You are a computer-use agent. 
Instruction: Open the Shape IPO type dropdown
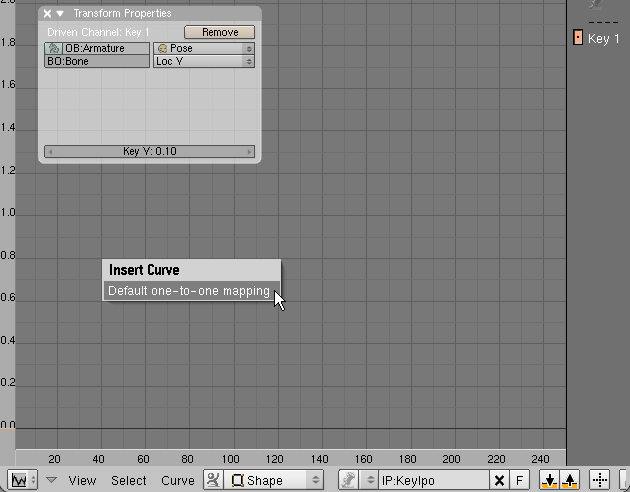click(x=274, y=480)
